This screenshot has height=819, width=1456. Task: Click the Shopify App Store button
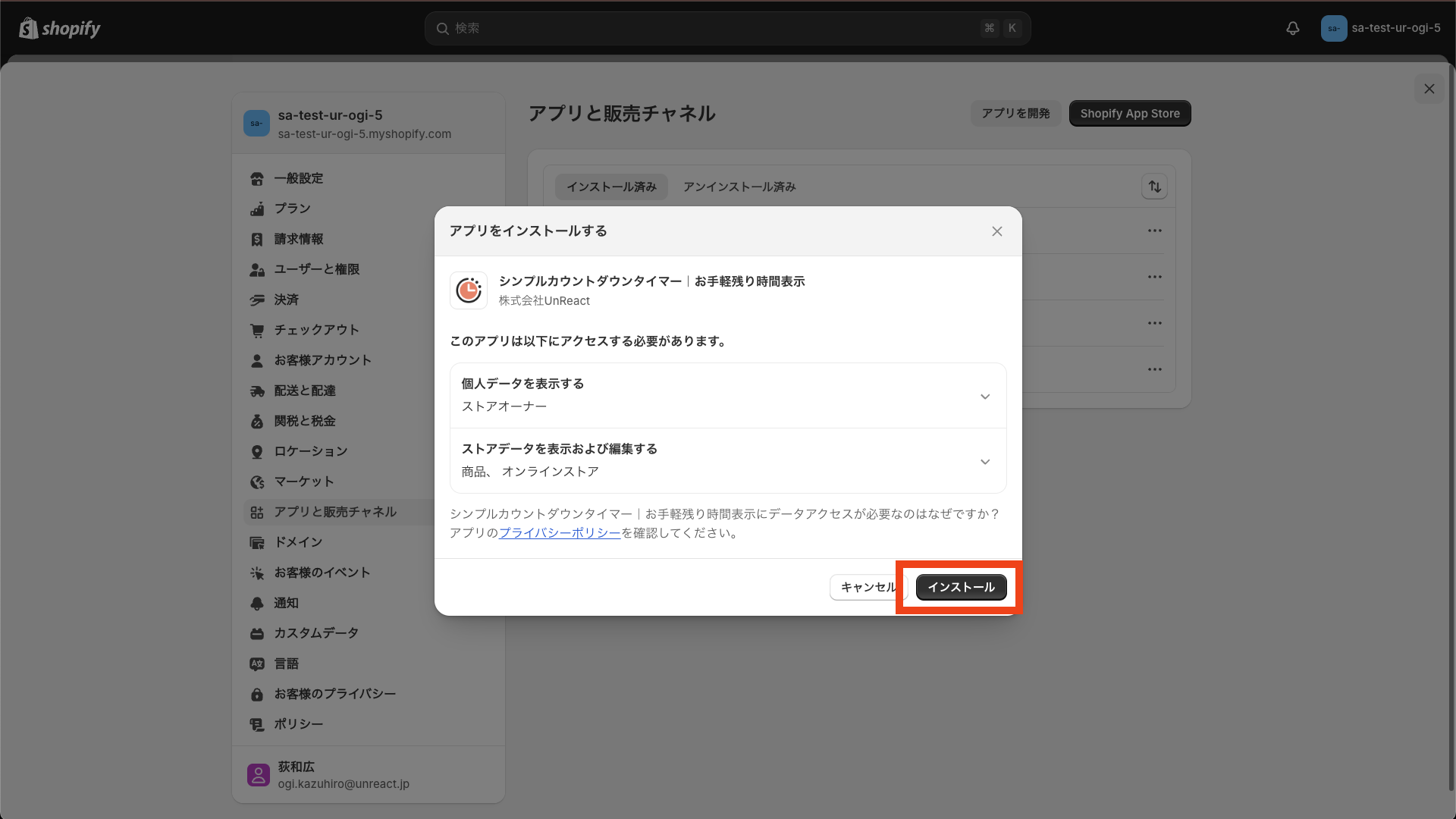click(x=1129, y=113)
